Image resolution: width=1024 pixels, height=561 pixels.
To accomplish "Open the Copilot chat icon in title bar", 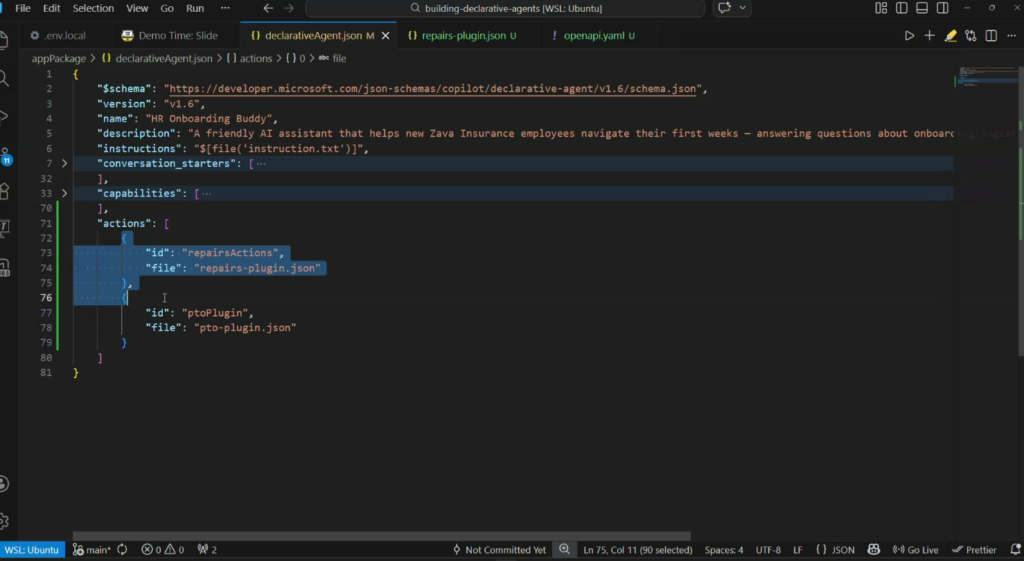I will point(723,8).
